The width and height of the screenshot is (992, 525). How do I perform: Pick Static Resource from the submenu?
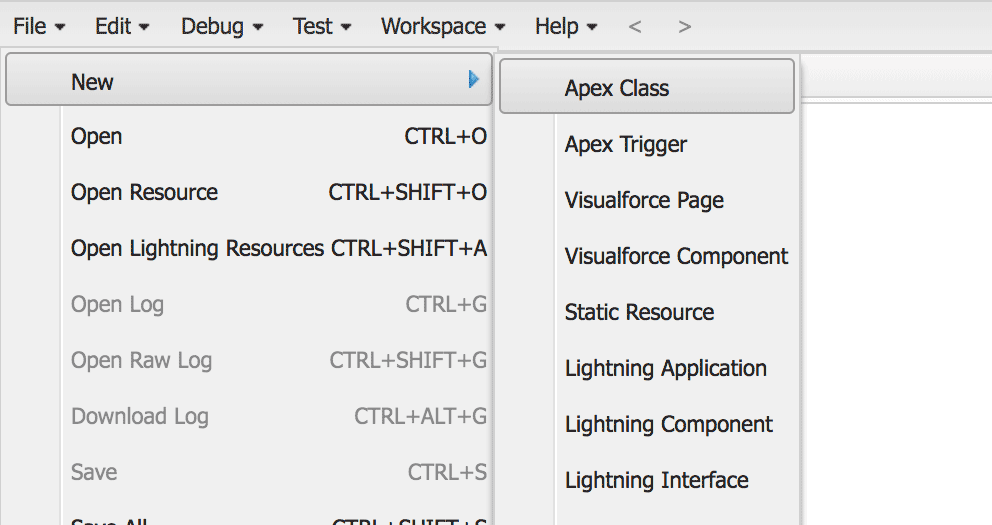coord(639,312)
